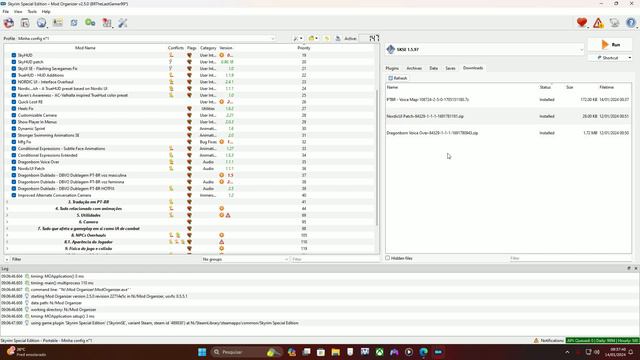640x360 pixels.
Task: Open the Tools menu
Action: 32,11
